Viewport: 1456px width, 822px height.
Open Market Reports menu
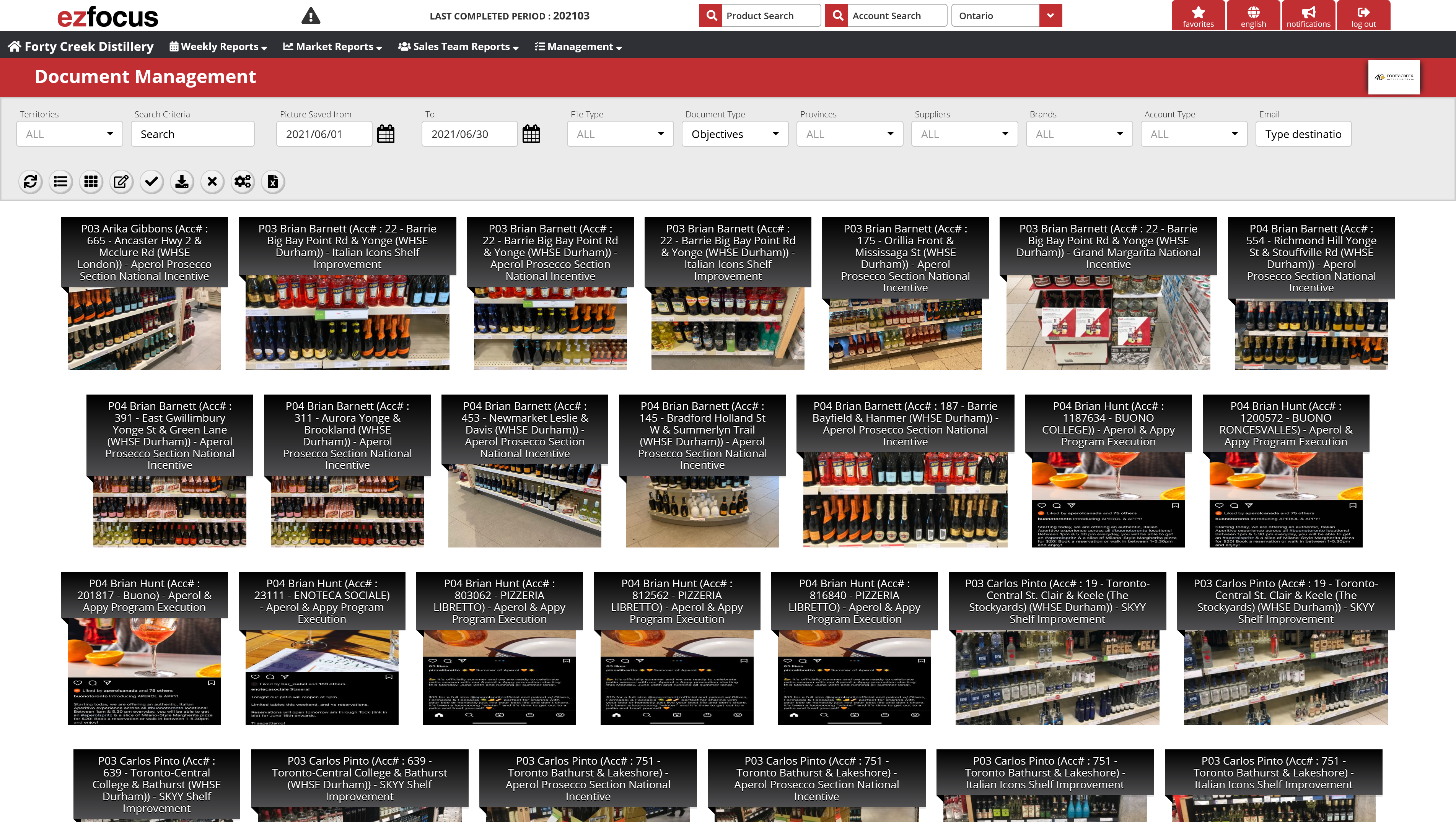(x=332, y=46)
